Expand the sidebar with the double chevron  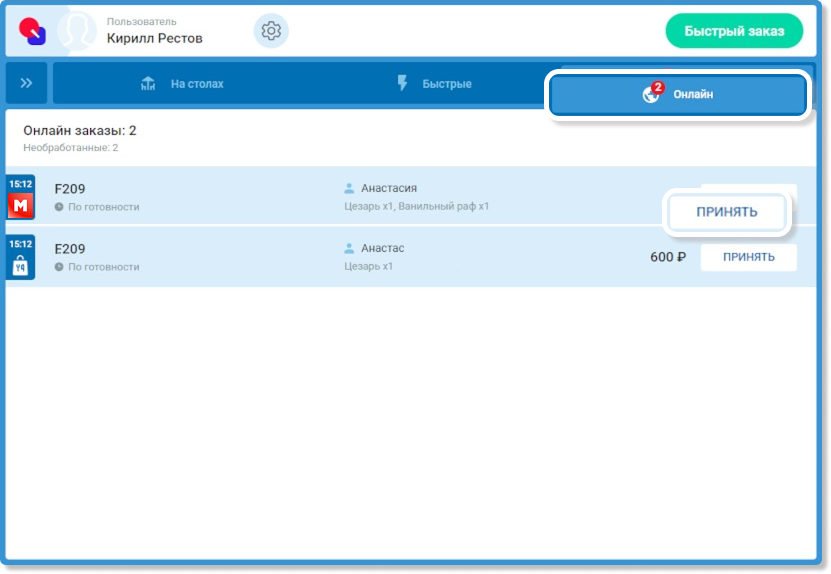point(27,83)
